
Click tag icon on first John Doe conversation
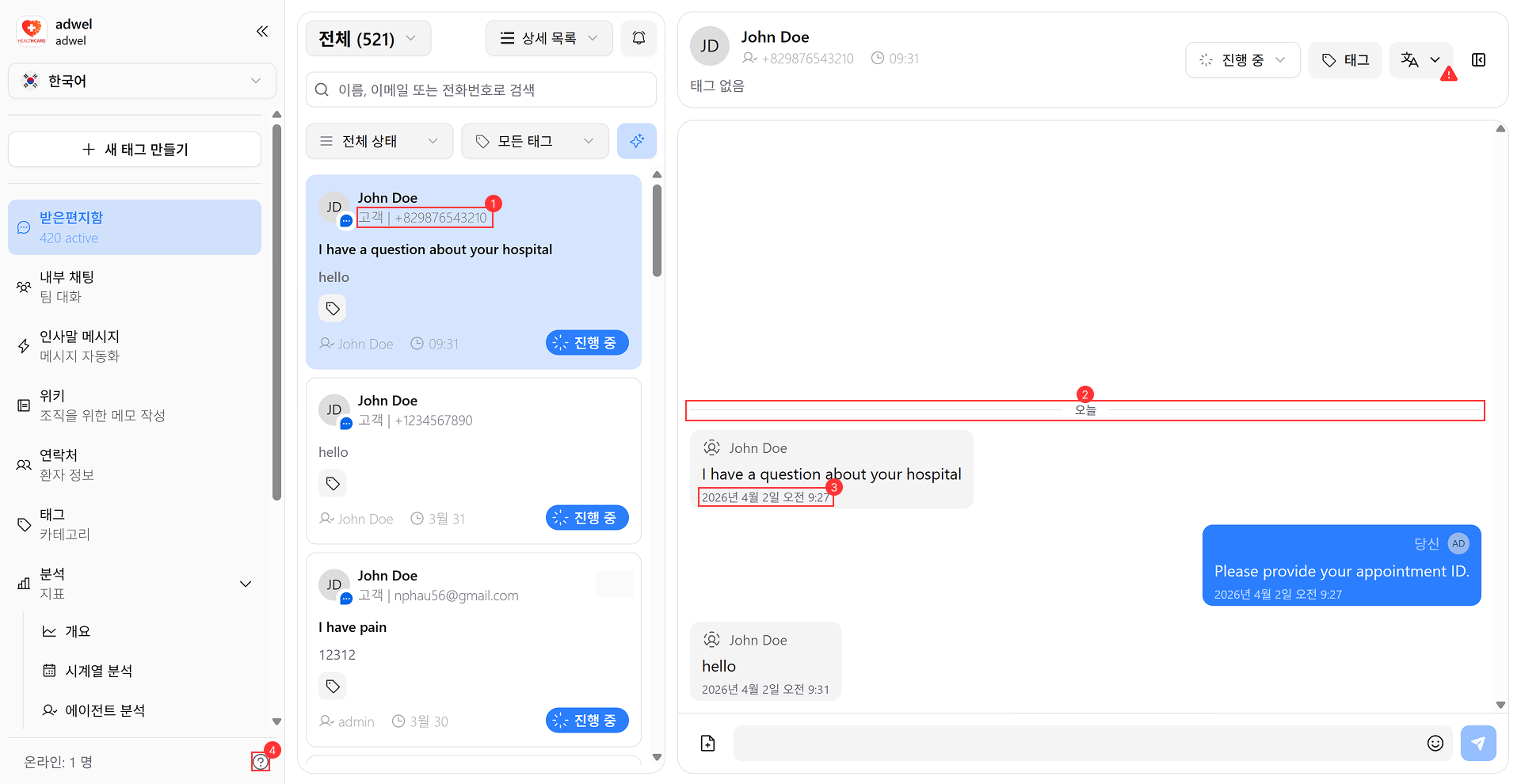pos(333,308)
